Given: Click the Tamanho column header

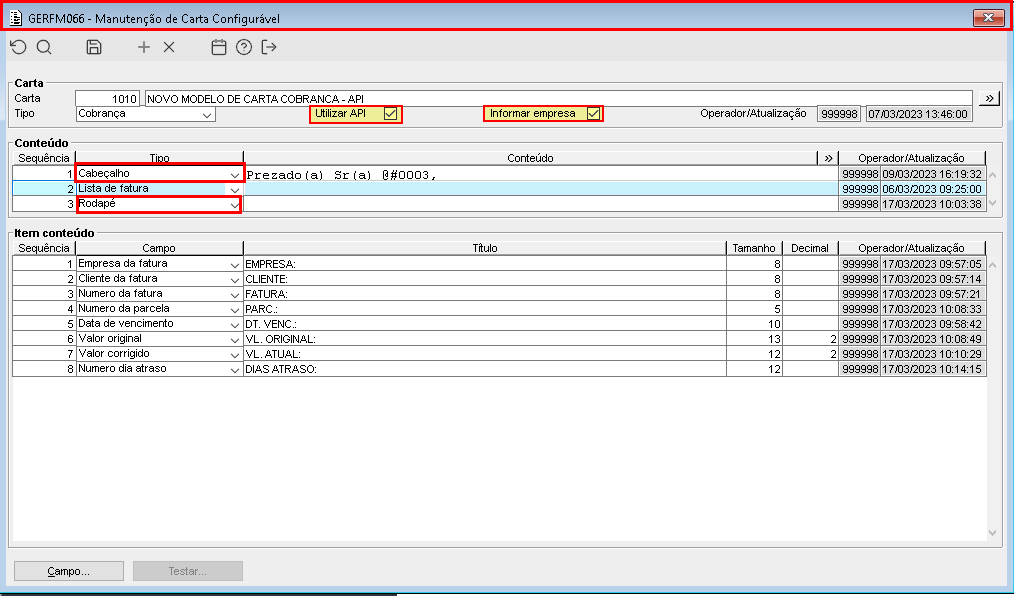Looking at the screenshot, I should (x=754, y=248).
